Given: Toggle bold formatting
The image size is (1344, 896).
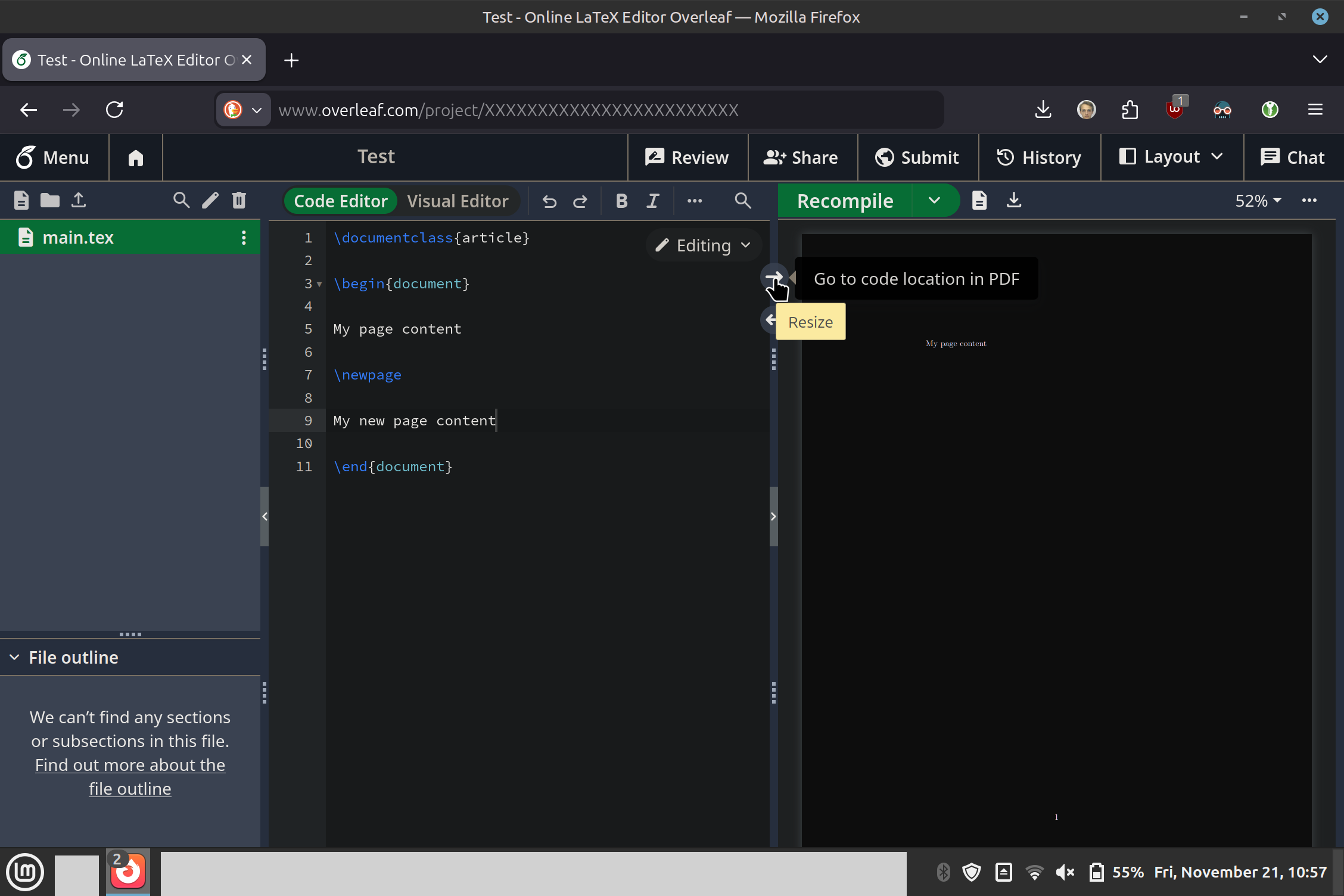Looking at the screenshot, I should click(x=621, y=201).
